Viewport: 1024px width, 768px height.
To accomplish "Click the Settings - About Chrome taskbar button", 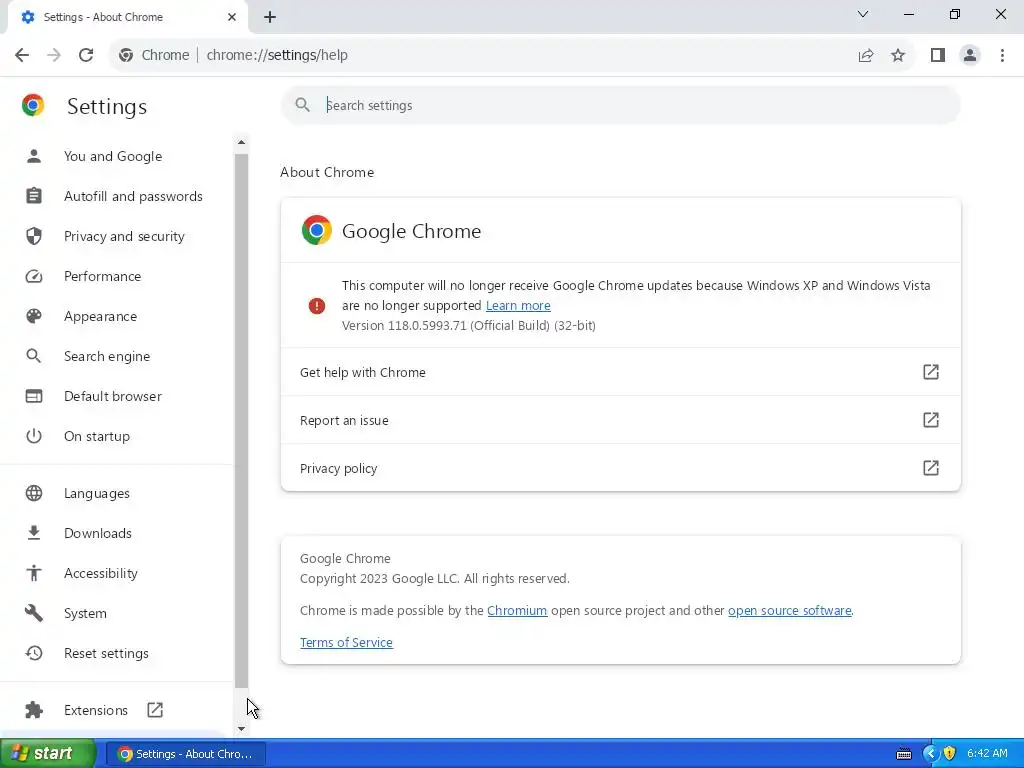I will click(x=185, y=754).
